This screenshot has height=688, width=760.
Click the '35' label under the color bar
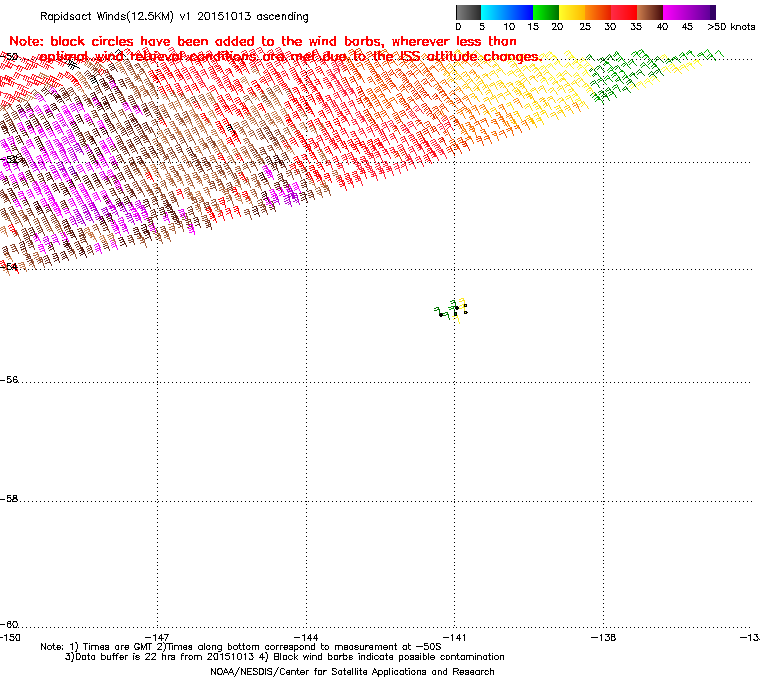pyautogui.click(x=636, y=27)
